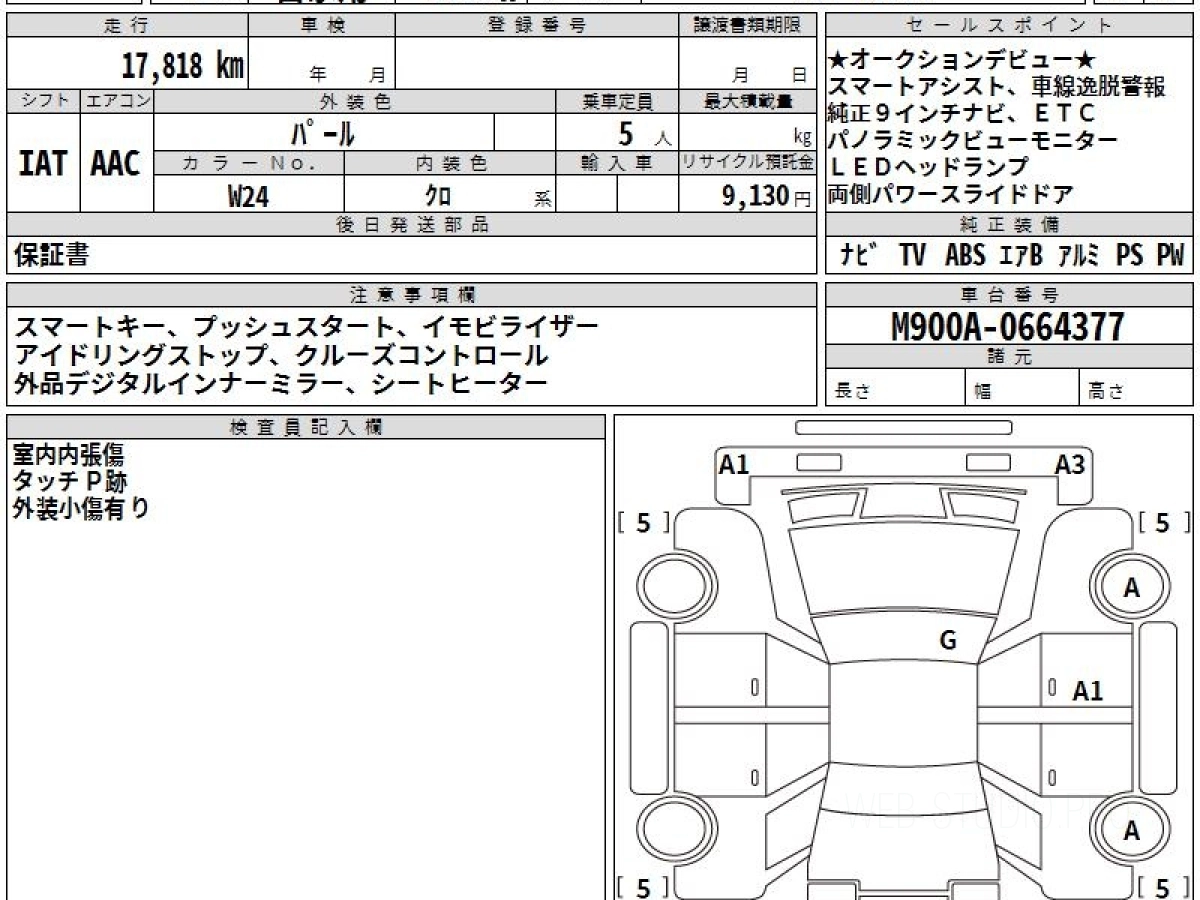Click the 外装色 header
This screenshot has width=1200, height=900.
(355, 101)
